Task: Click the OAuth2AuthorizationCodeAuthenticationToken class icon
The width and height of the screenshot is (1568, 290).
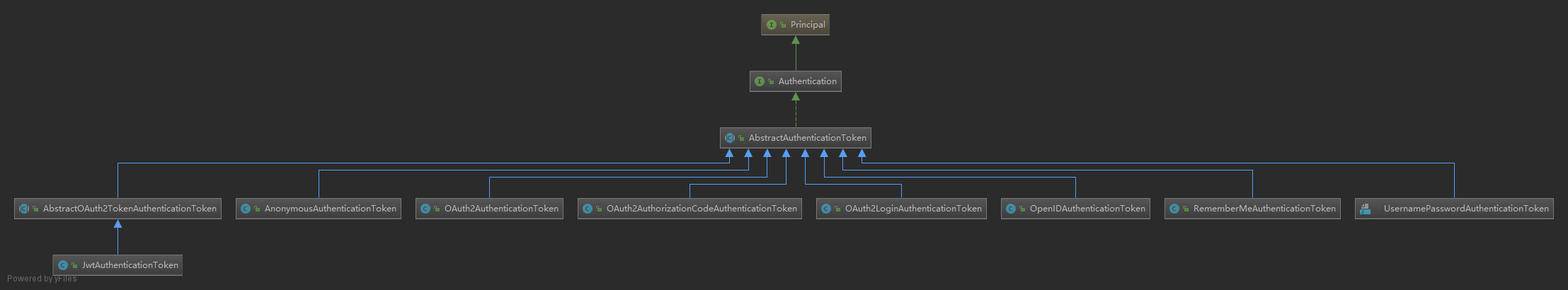Action: click(x=588, y=209)
